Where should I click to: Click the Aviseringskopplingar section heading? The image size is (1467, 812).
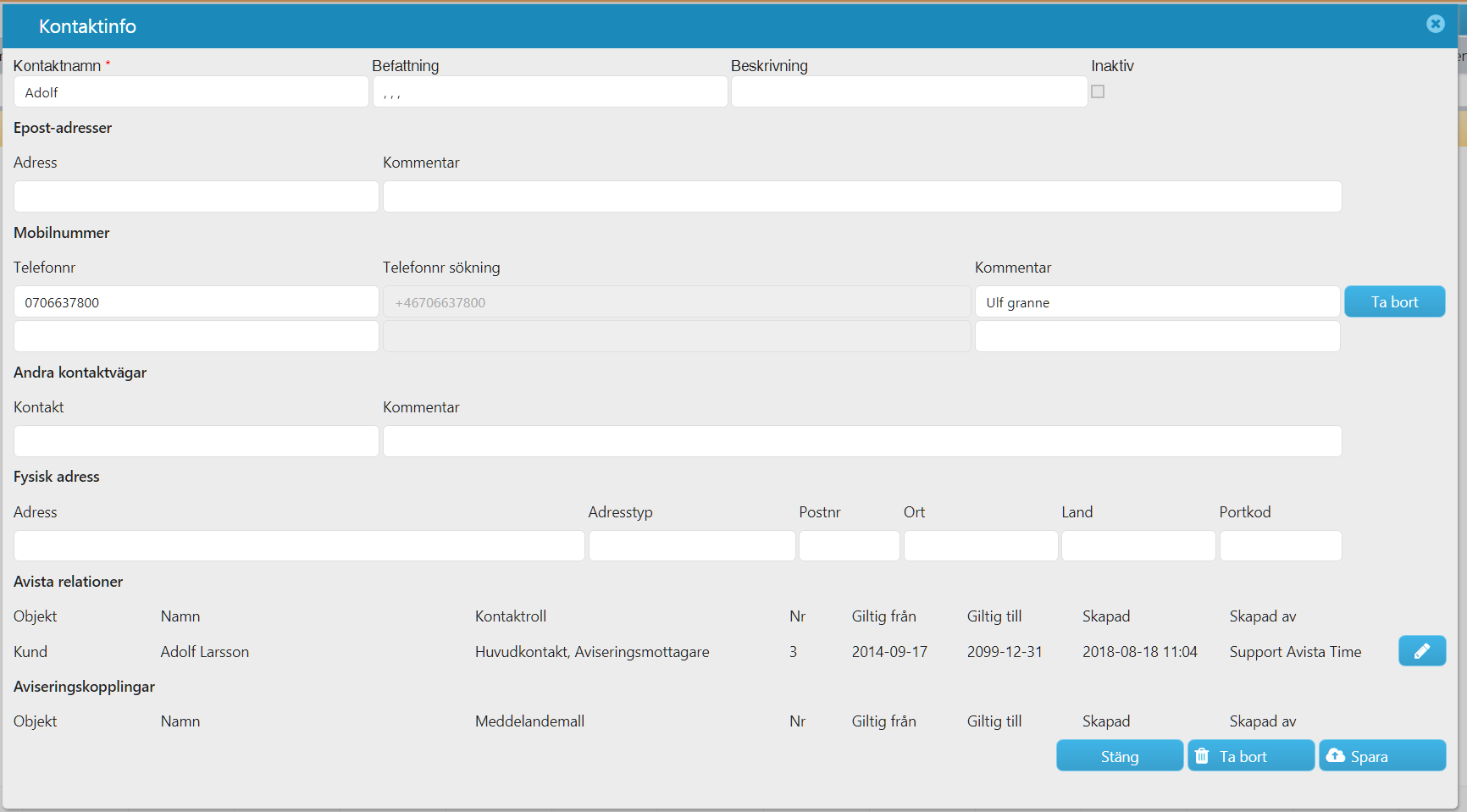85,687
